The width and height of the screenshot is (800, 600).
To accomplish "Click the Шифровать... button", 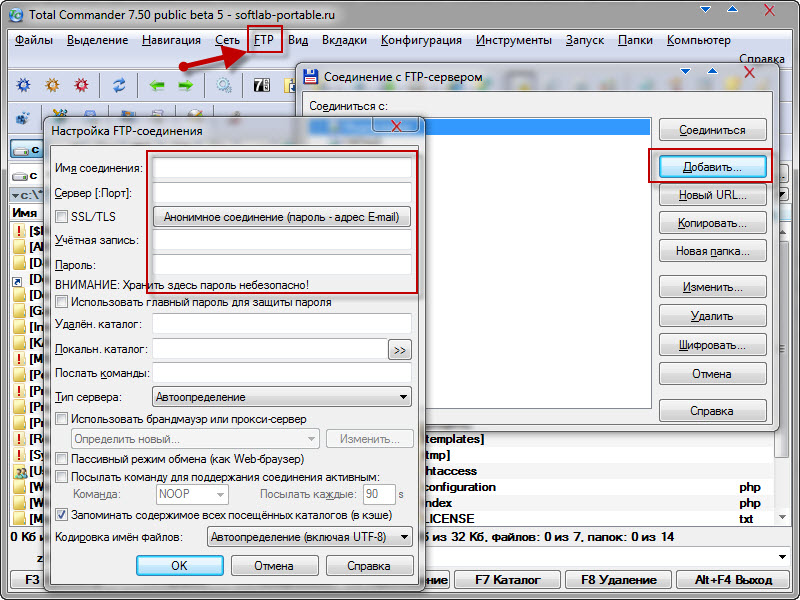I will [x=713, y=345].
